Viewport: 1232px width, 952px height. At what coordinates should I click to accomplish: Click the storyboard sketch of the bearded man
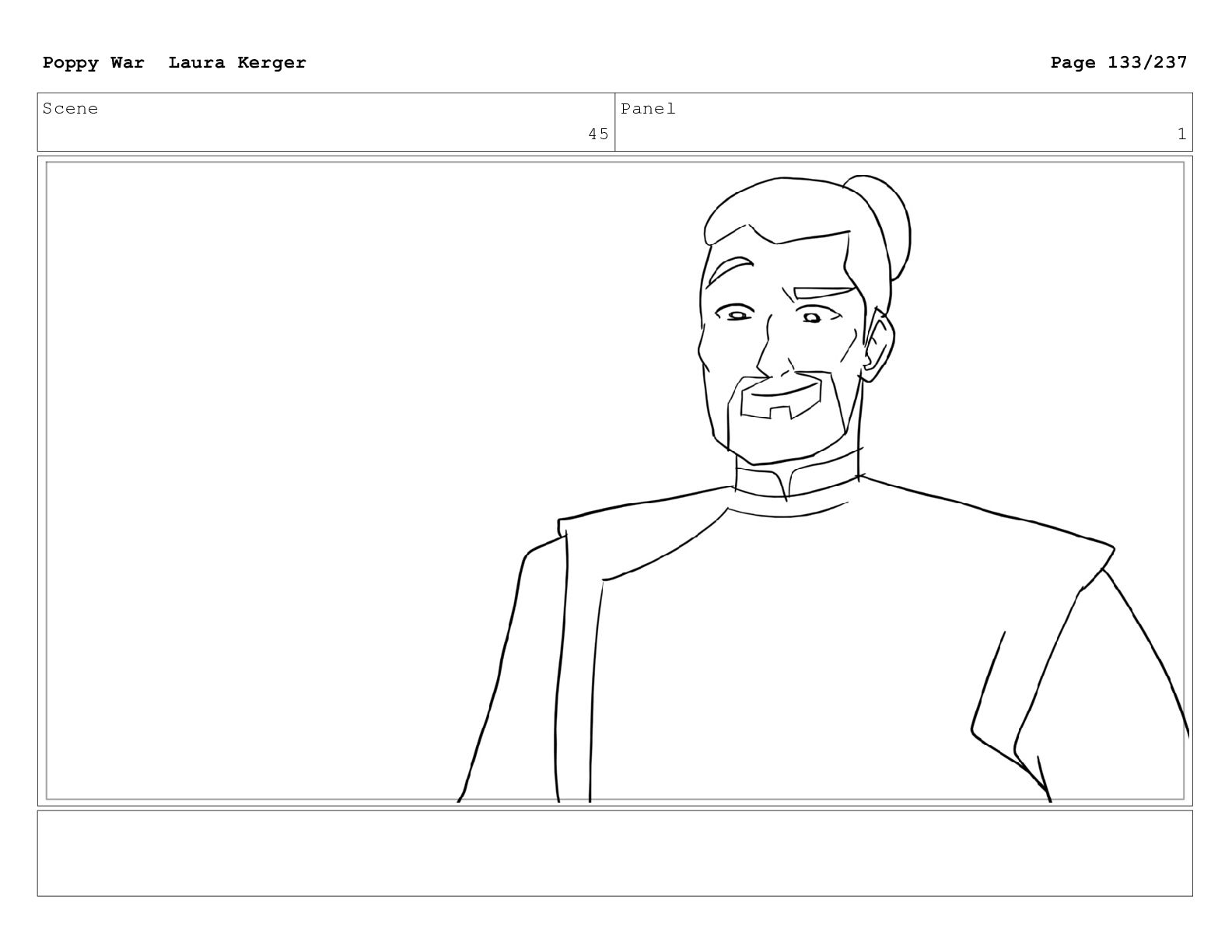(x=823, y=488)
